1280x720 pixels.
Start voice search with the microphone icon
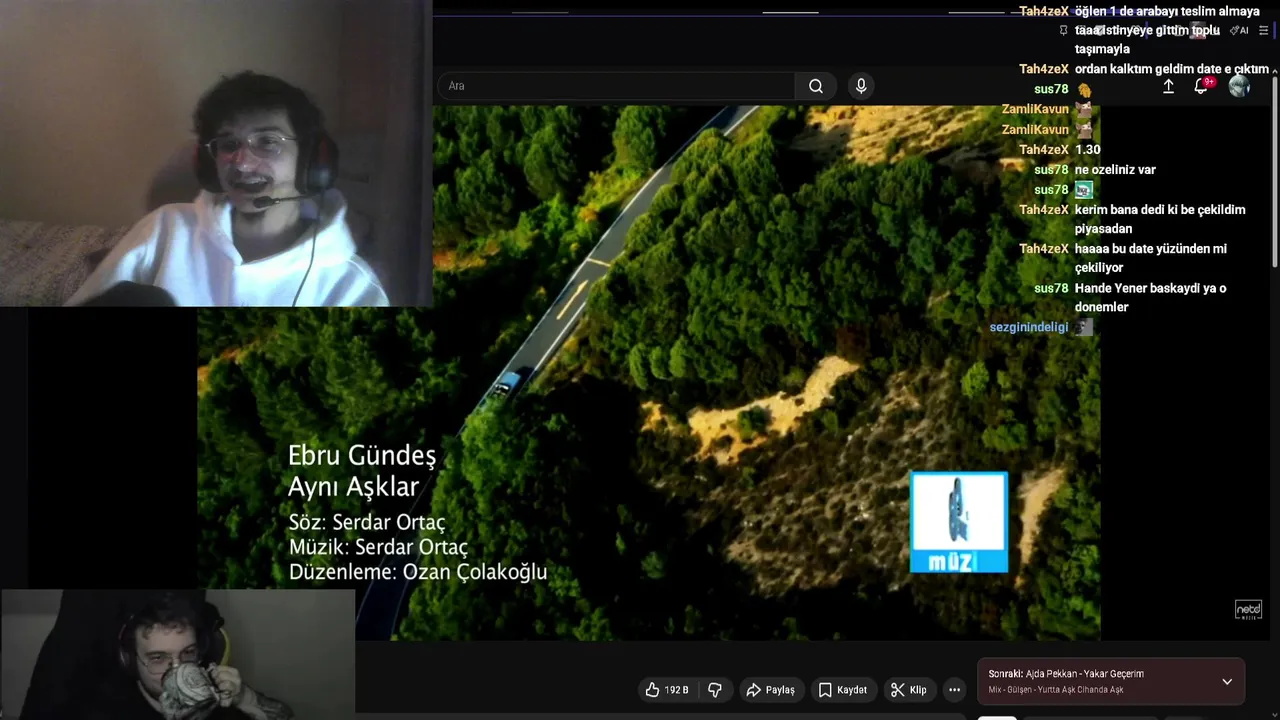[x=861, y=86]
